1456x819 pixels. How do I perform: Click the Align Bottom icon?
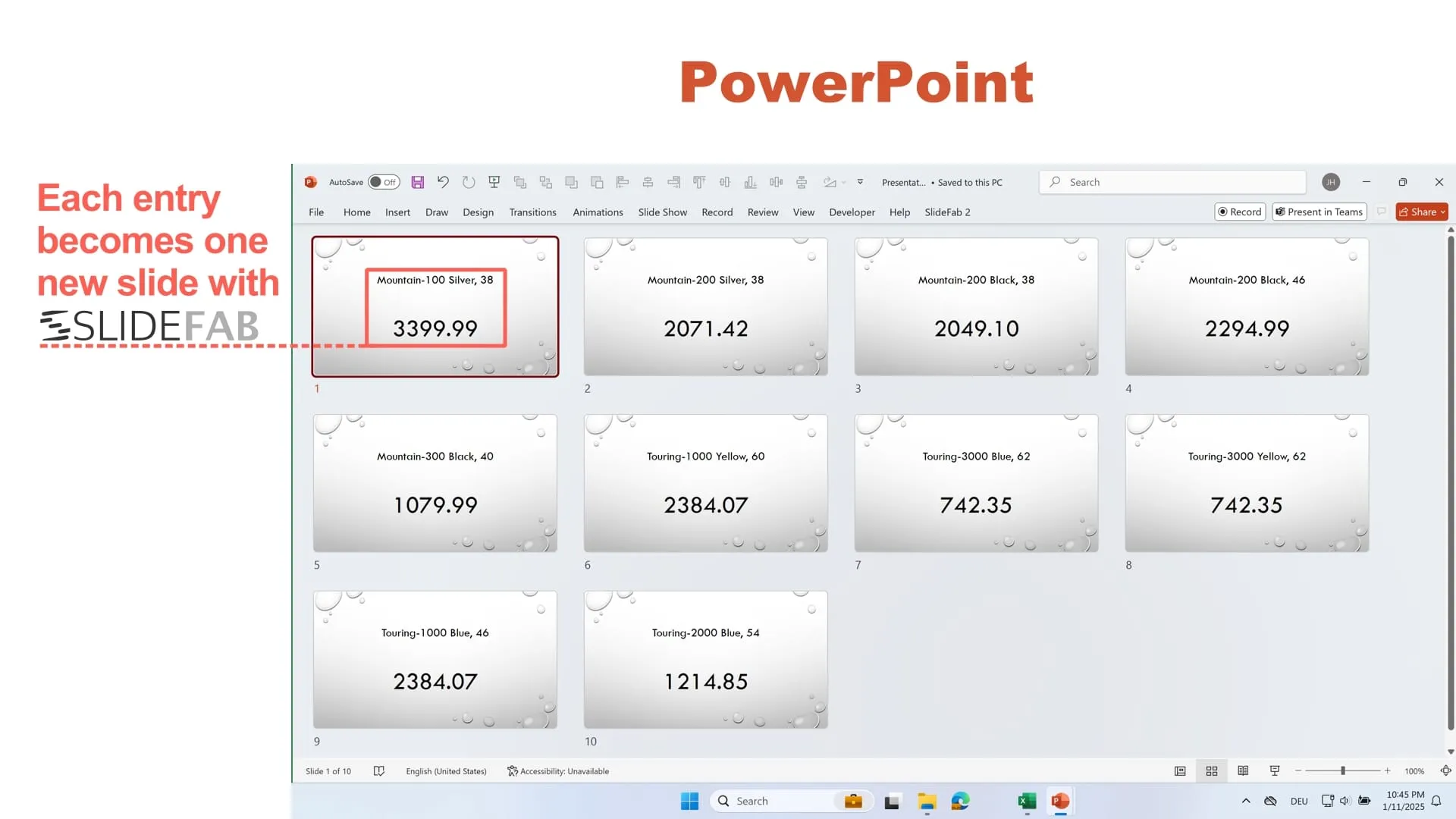coord(750,182)
